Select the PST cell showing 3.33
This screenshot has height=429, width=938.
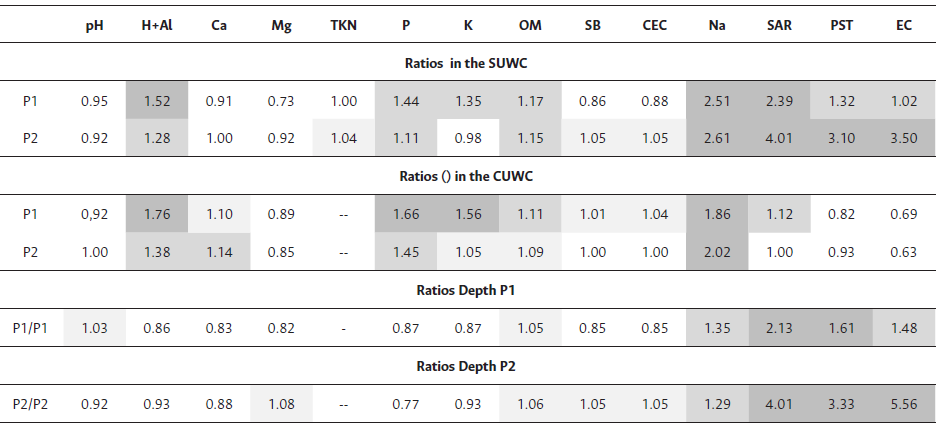[841, 404]
